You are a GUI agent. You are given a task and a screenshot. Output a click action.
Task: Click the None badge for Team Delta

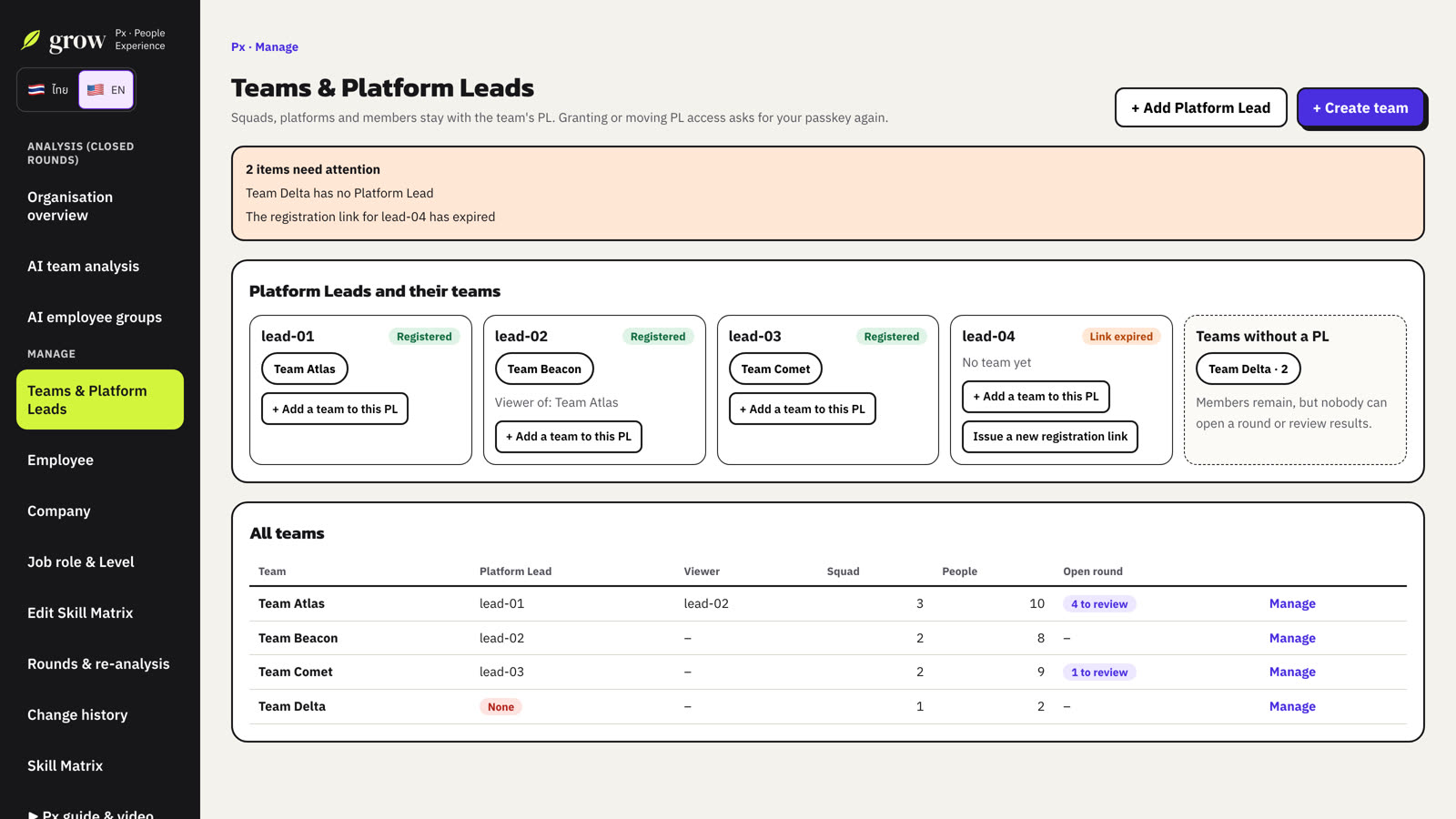pyautogui.click(x=500, y=707)
